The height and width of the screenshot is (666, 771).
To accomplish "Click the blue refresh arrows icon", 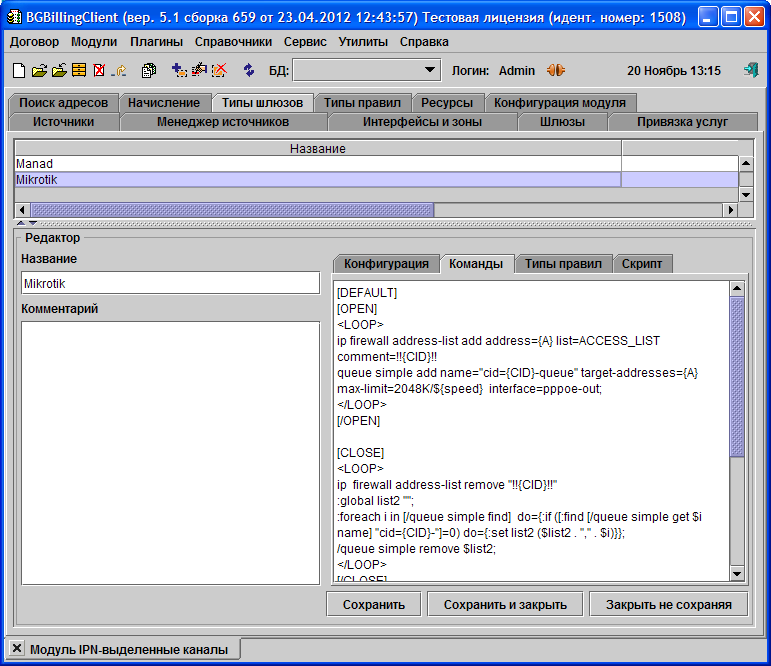I will [249, 70].
